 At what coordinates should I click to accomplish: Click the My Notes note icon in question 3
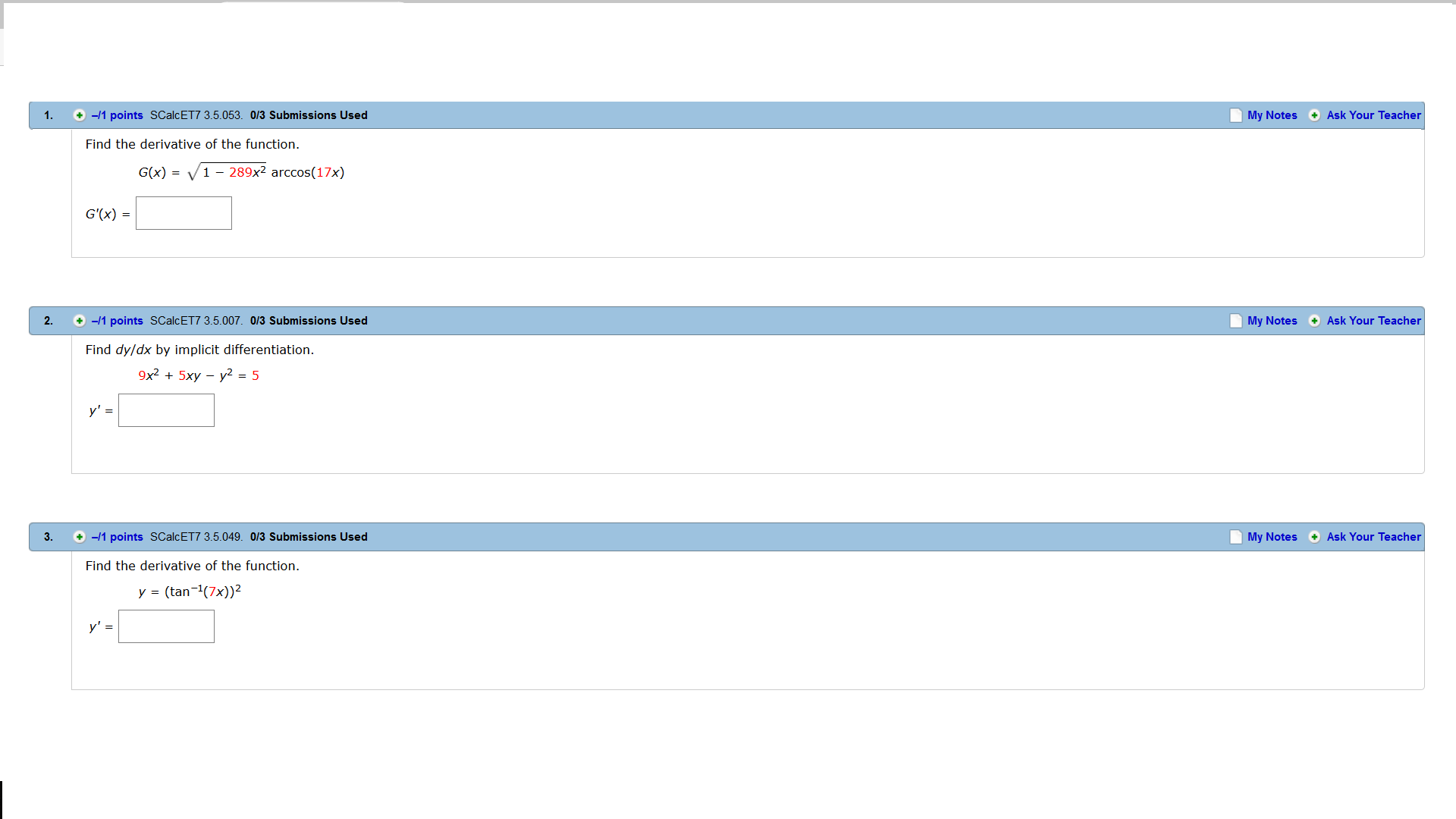click(1236, 537)
